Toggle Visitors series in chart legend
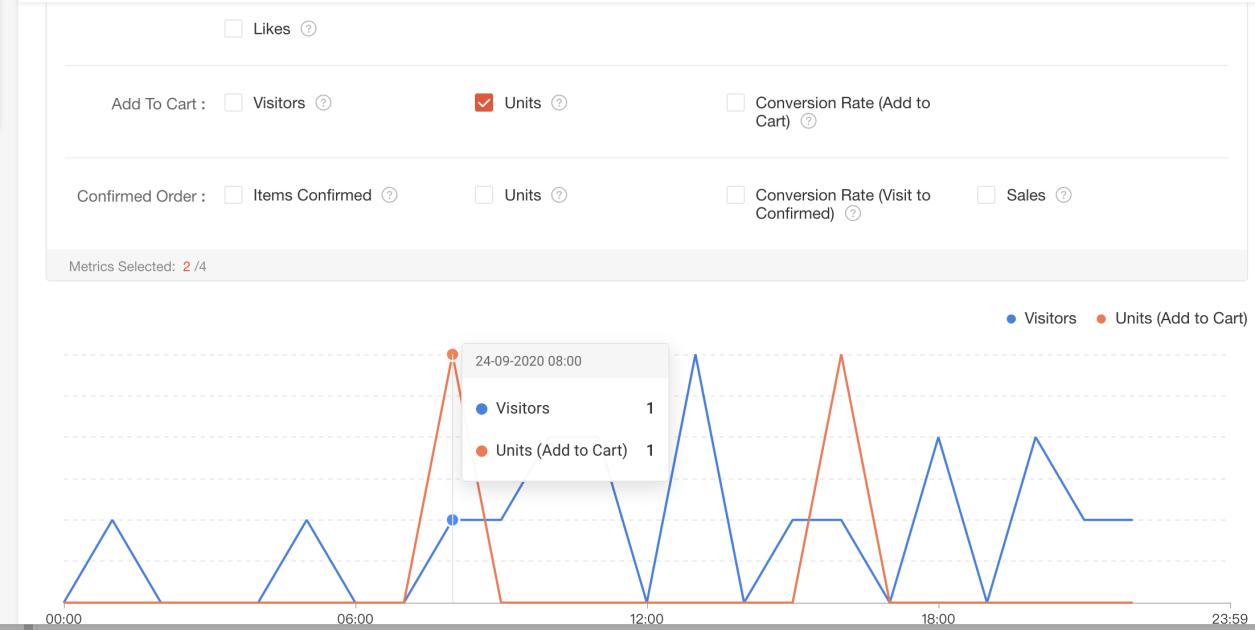 pyautogui.click(x=1041, y=318)
